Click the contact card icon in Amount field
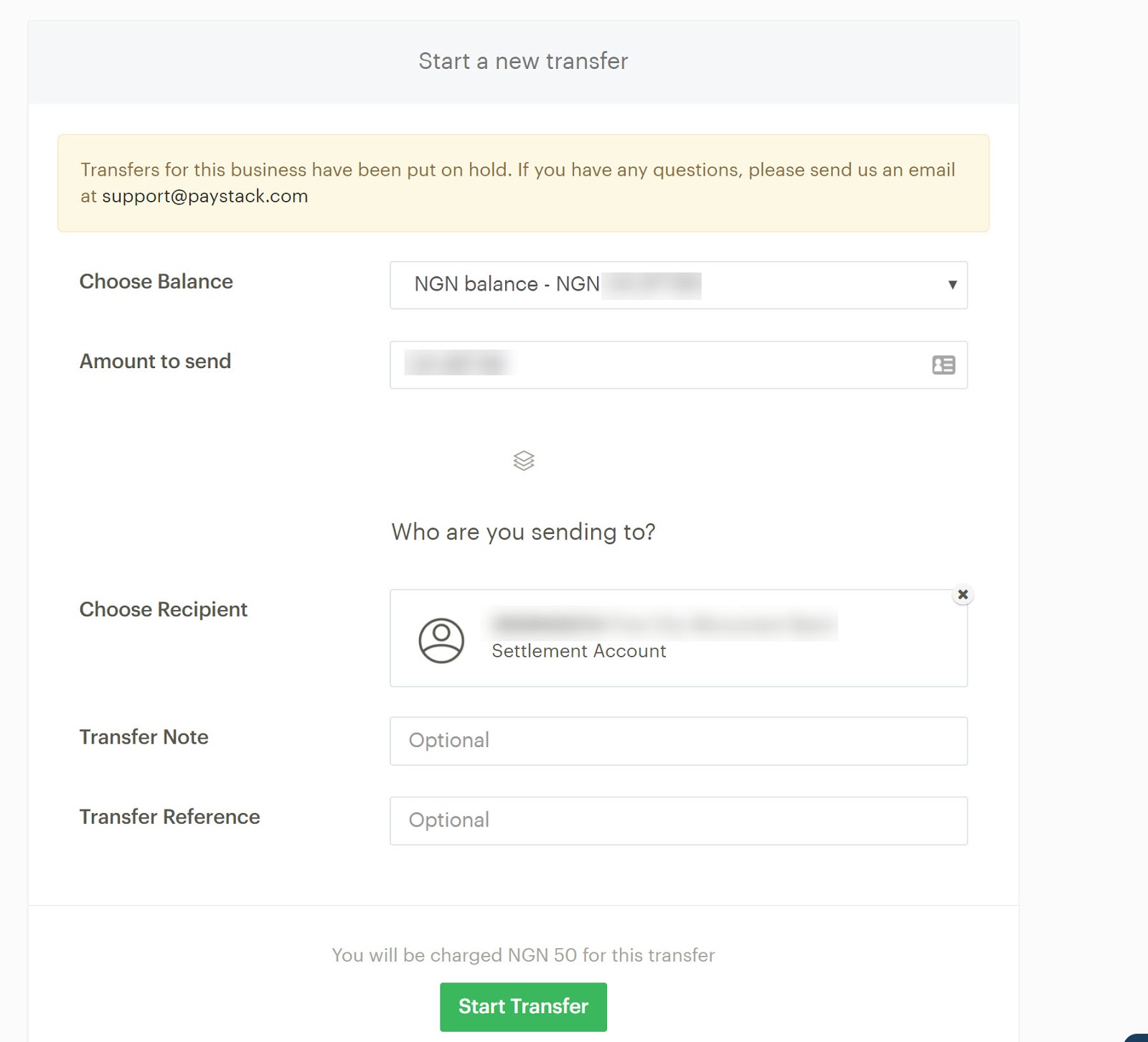This screenshot has width=1148, height=1042. pyautogui.click(x=942, y=365)
